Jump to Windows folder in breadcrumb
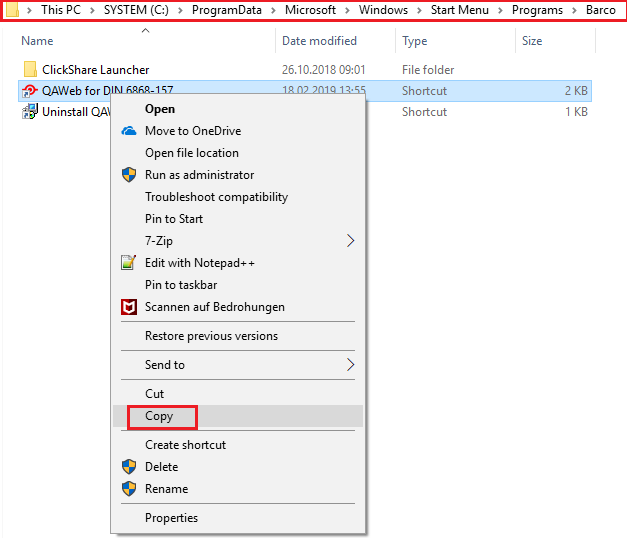 (x=383, y=10)
